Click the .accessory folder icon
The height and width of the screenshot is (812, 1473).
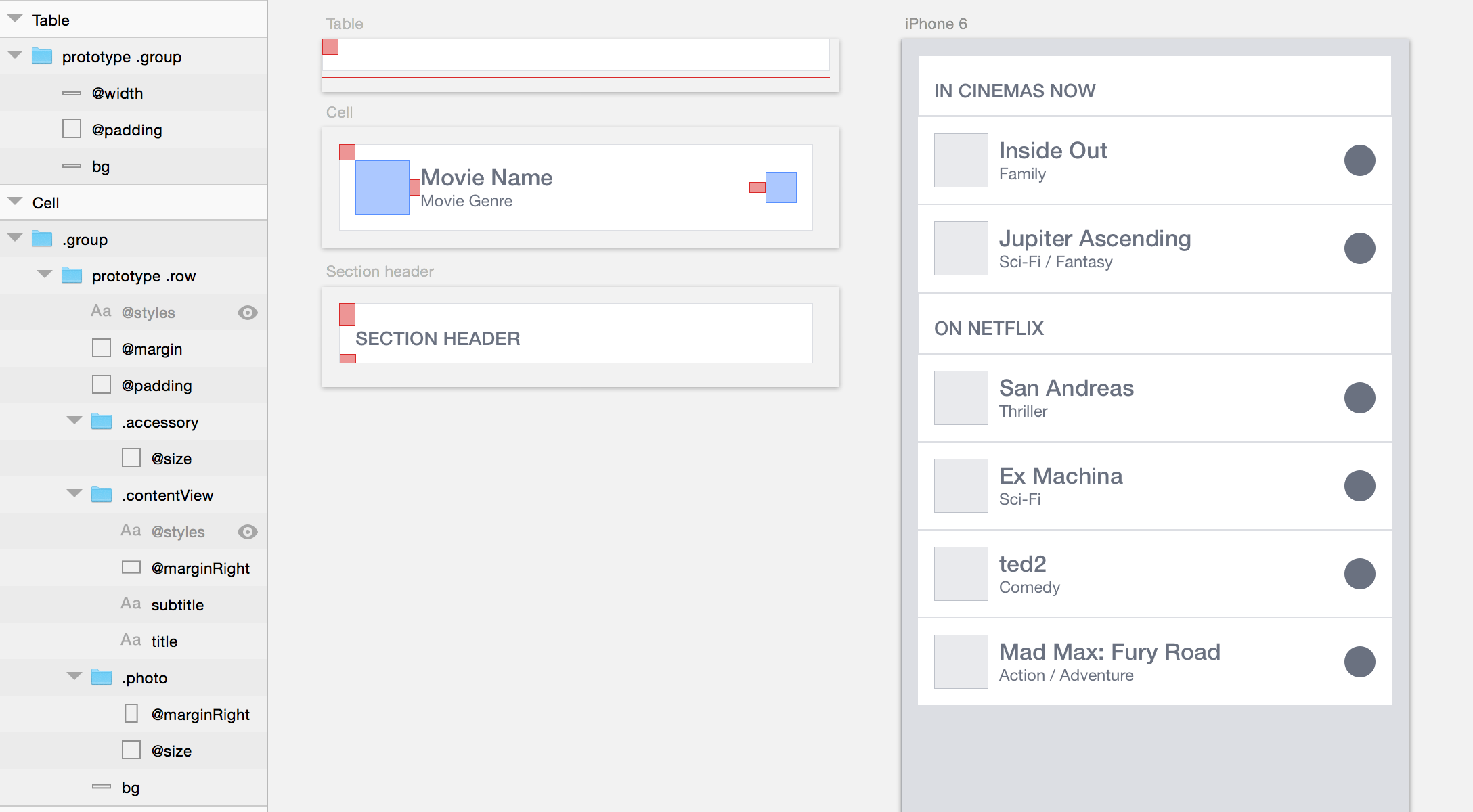point(102,422)
